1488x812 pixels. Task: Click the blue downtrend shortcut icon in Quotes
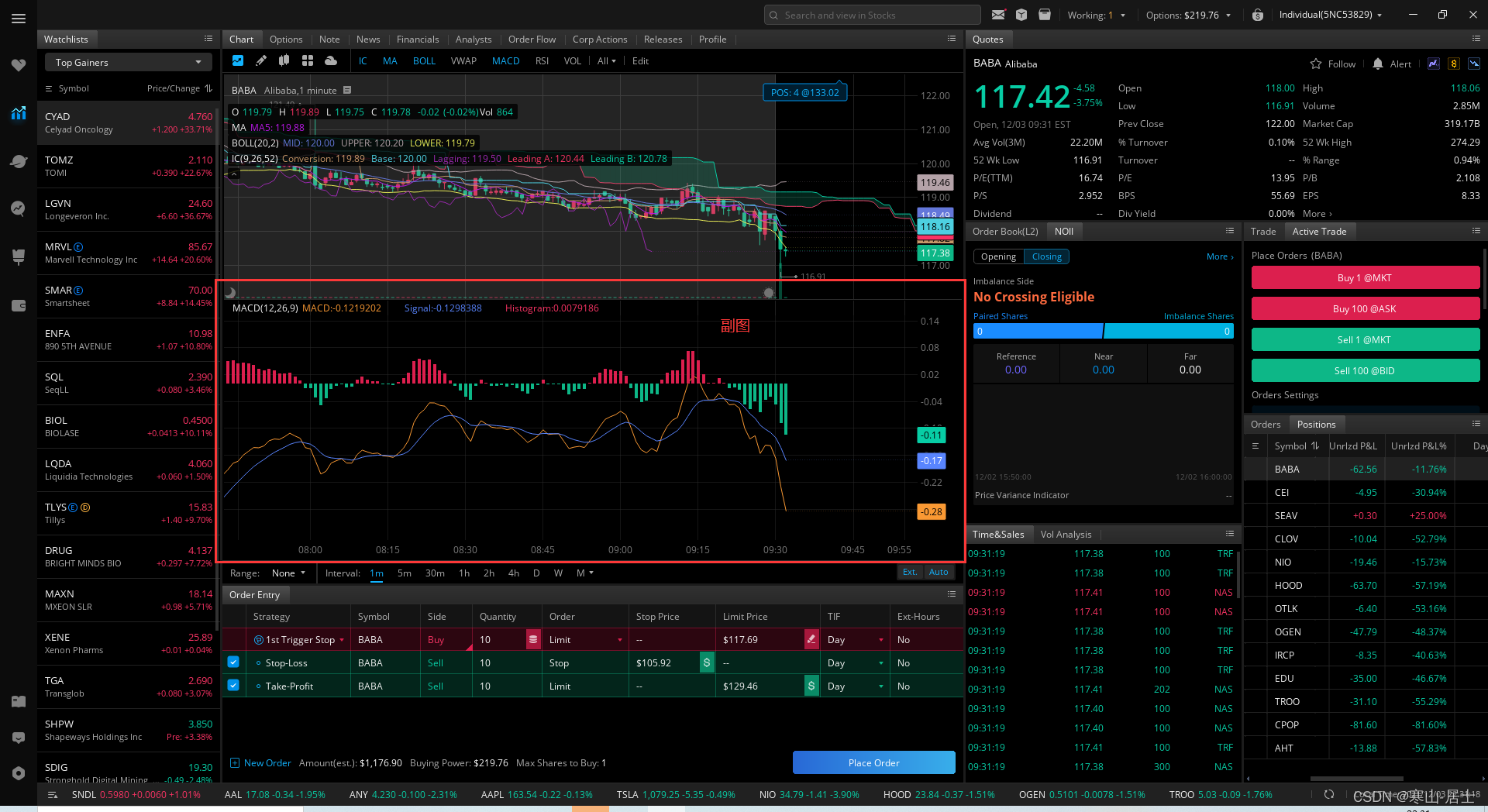click(1474, 64)
